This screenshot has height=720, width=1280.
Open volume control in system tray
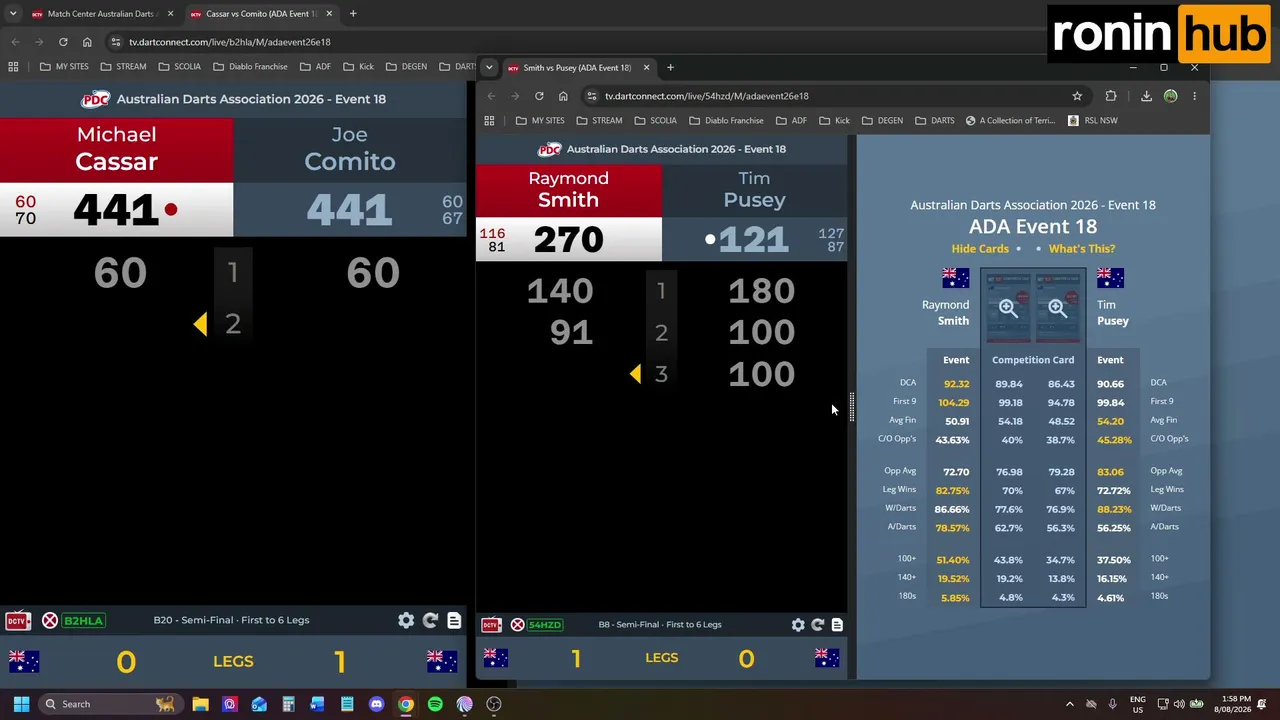[1179, 704]
